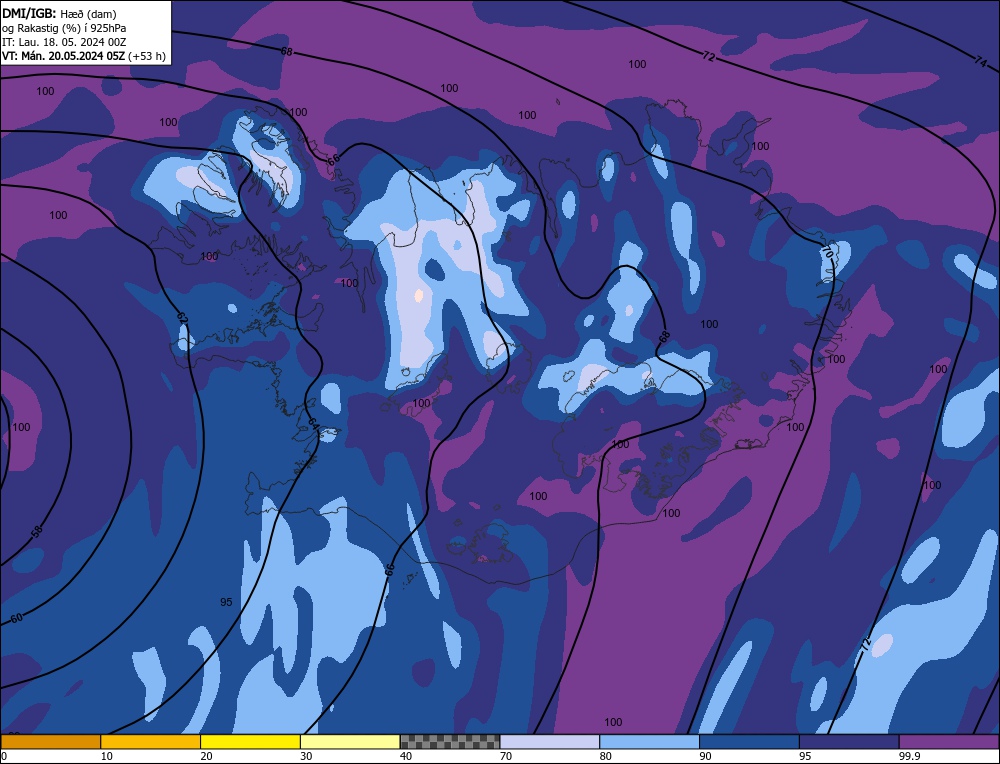
Task: Click the "70" height contour label on the map
Action: [827, 252]
